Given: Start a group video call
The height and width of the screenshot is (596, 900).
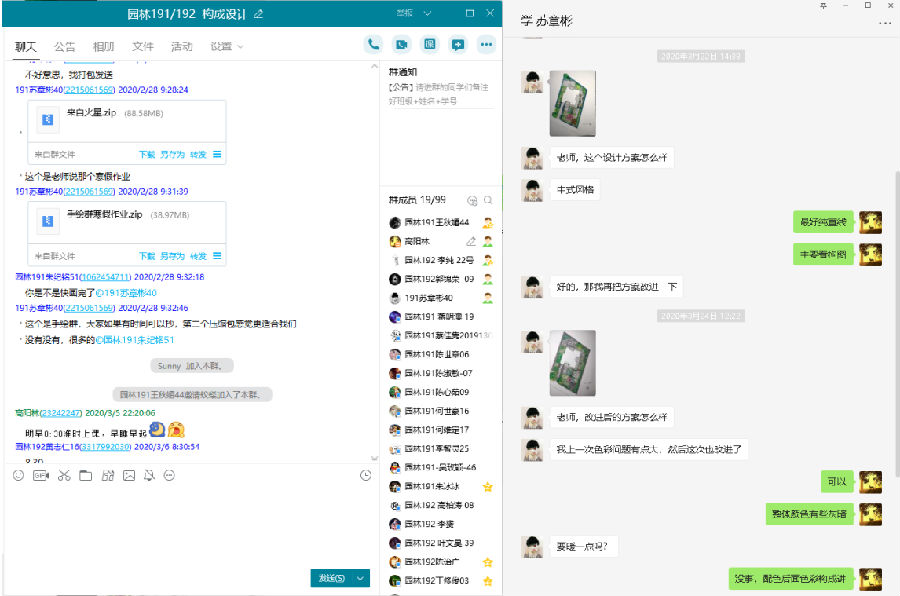Looking at the screenshot, I should pos(401,44).
